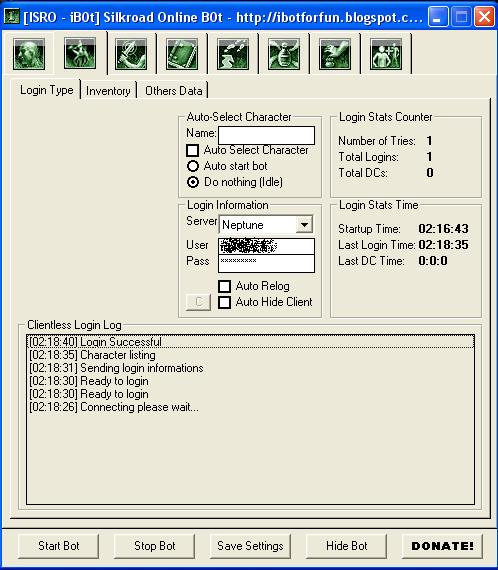Viewport: 498px width, 570px height.
Task: Expand the Server dropdown showing Neptune
Action: coord(304,225)
